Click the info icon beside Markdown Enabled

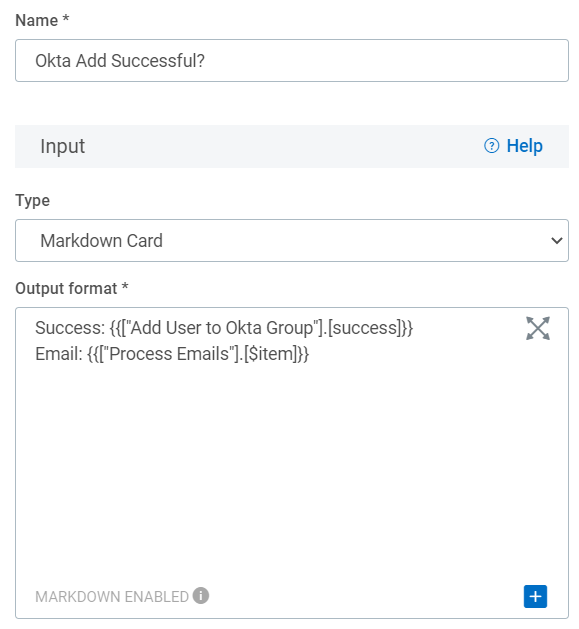[x=200, y=595]
